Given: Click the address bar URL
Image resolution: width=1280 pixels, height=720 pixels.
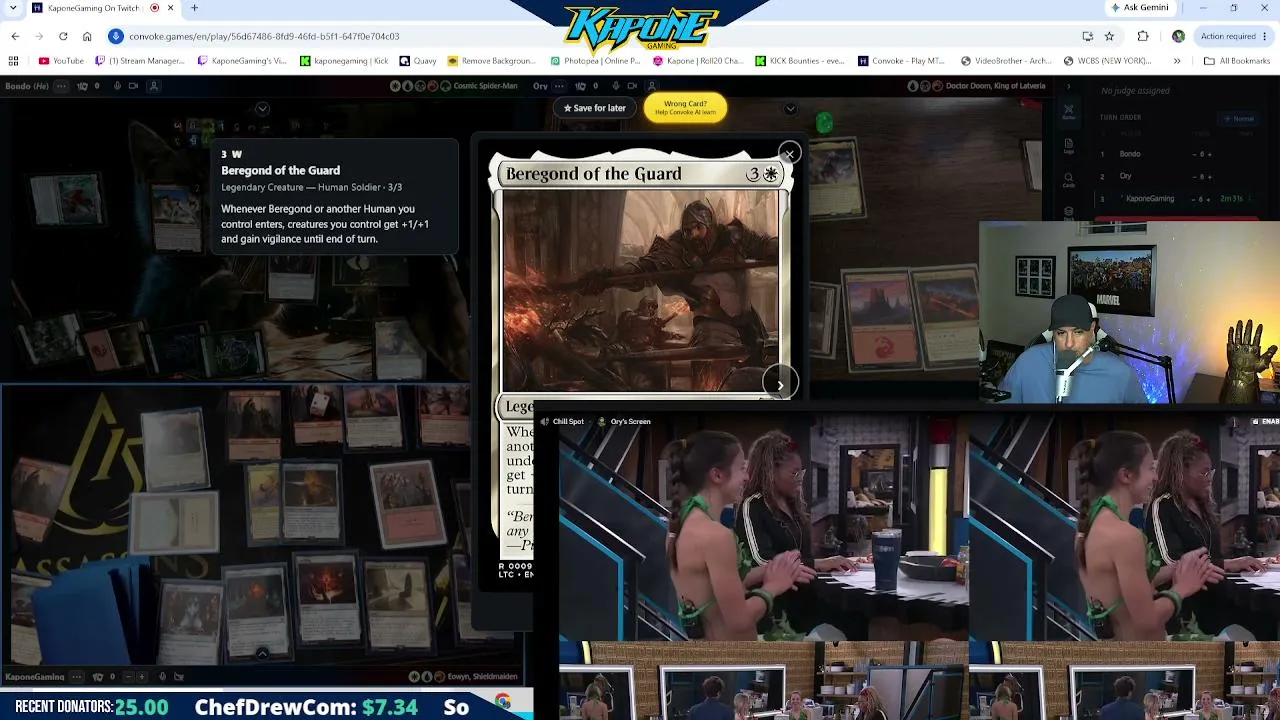Looking at the screenshot, I should tap(264, 36).
